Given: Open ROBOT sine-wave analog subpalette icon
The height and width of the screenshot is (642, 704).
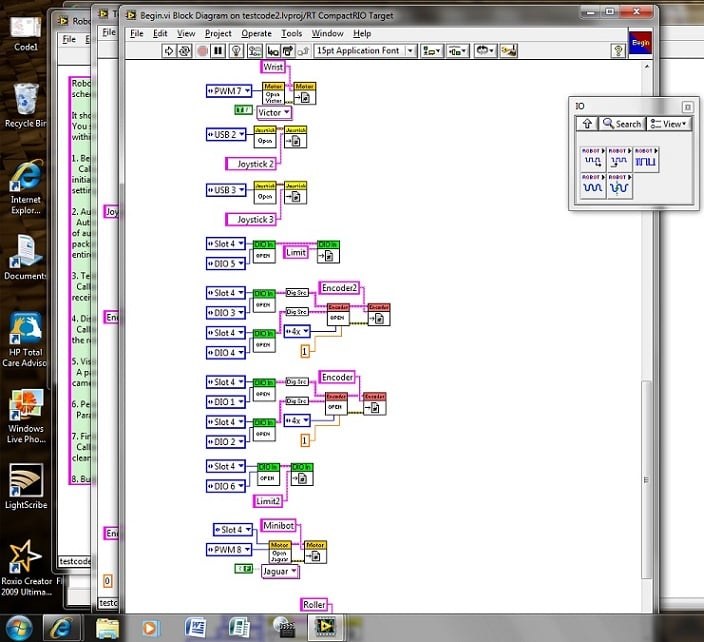Looking at the screenshot, I should click(593, 185).
